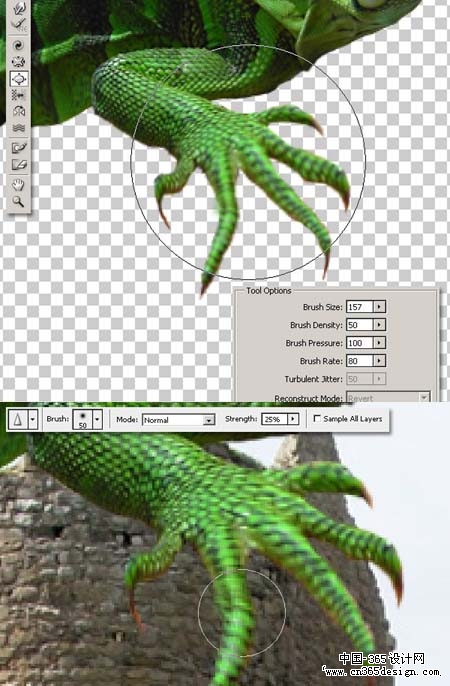450x686 pixels.
Task: Select the Forward Warp tool
Action: (19, 7)
